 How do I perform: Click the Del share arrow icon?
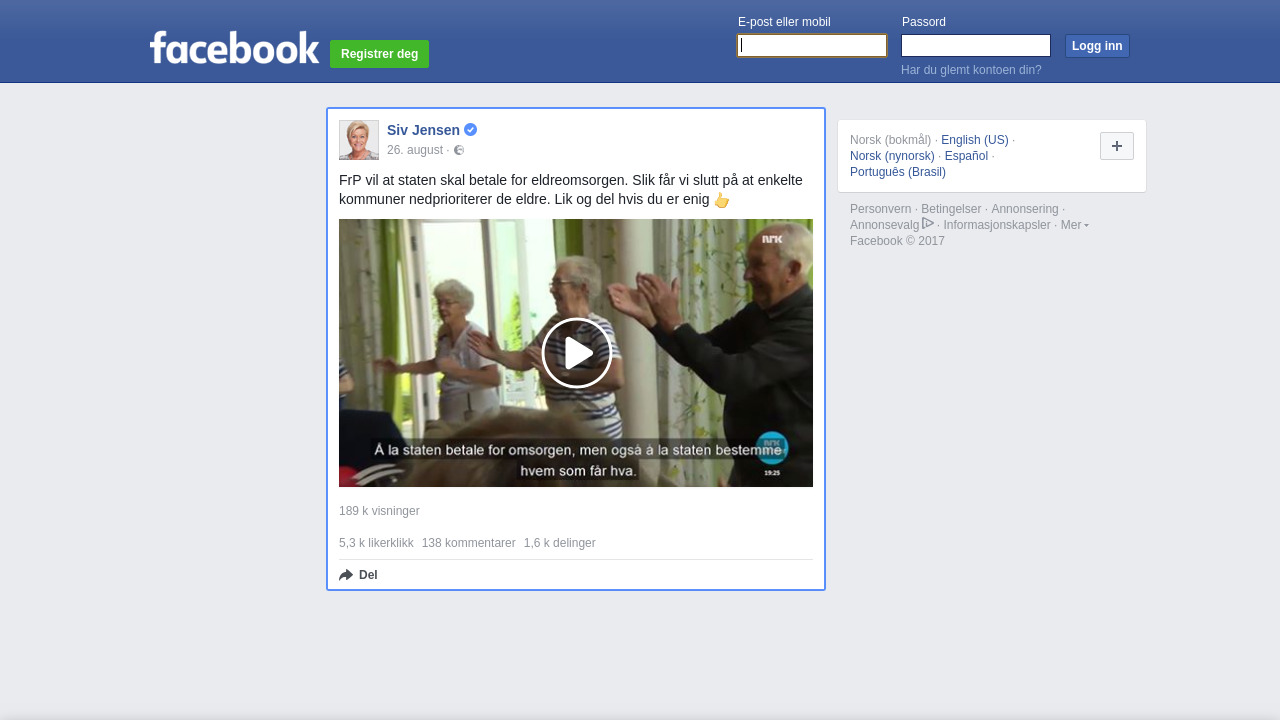click(346, 575)
